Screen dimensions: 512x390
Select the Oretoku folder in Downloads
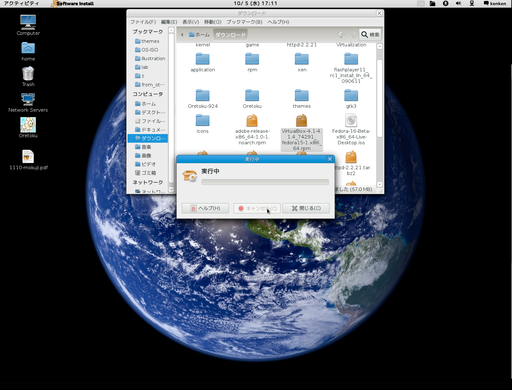(252, 99)
